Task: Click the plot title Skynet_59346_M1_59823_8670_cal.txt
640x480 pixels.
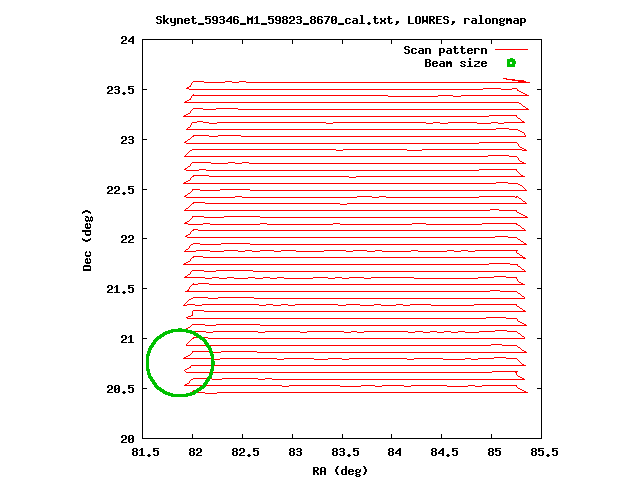Action: coord(275,20)
